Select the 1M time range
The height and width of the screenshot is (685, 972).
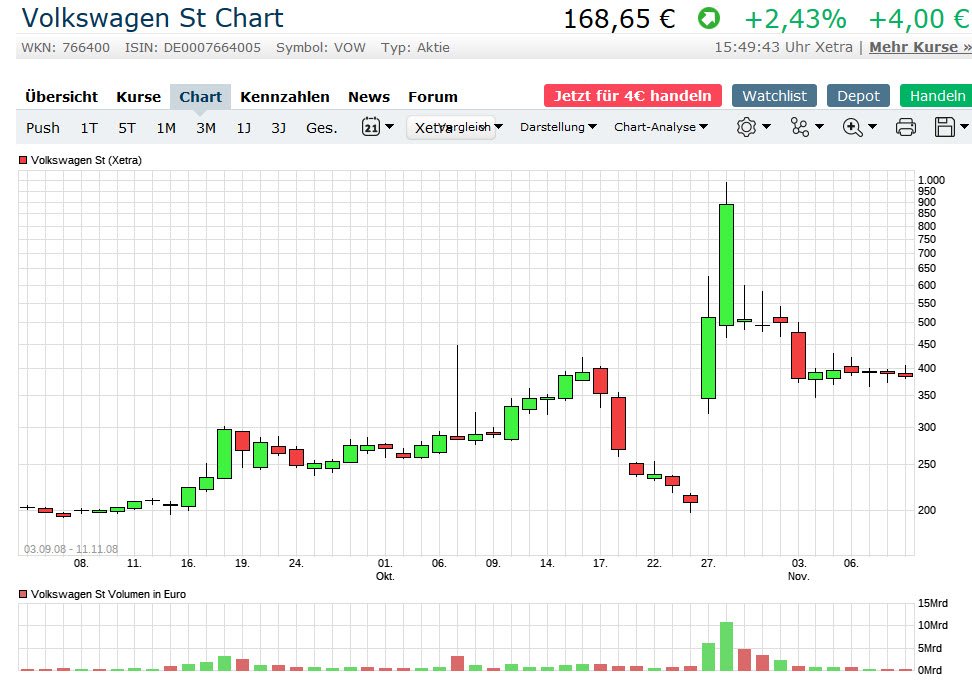coord(166,128)
